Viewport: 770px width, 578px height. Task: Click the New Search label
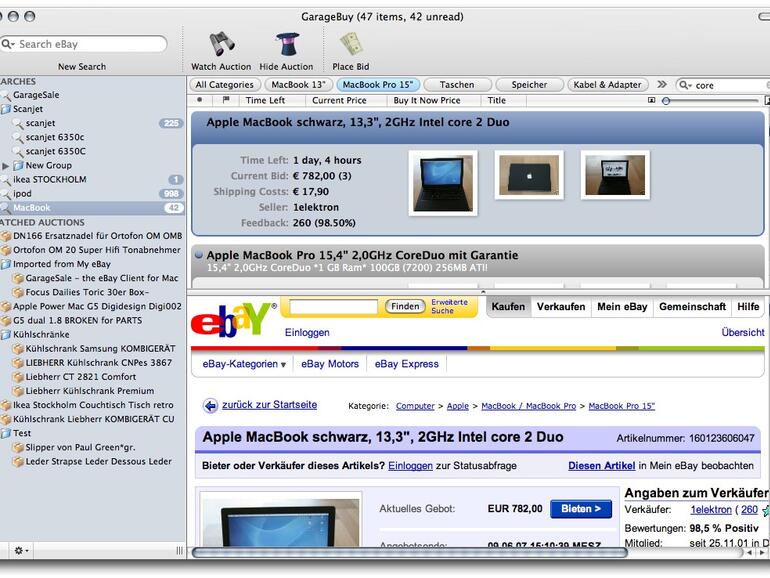[82, 66]
